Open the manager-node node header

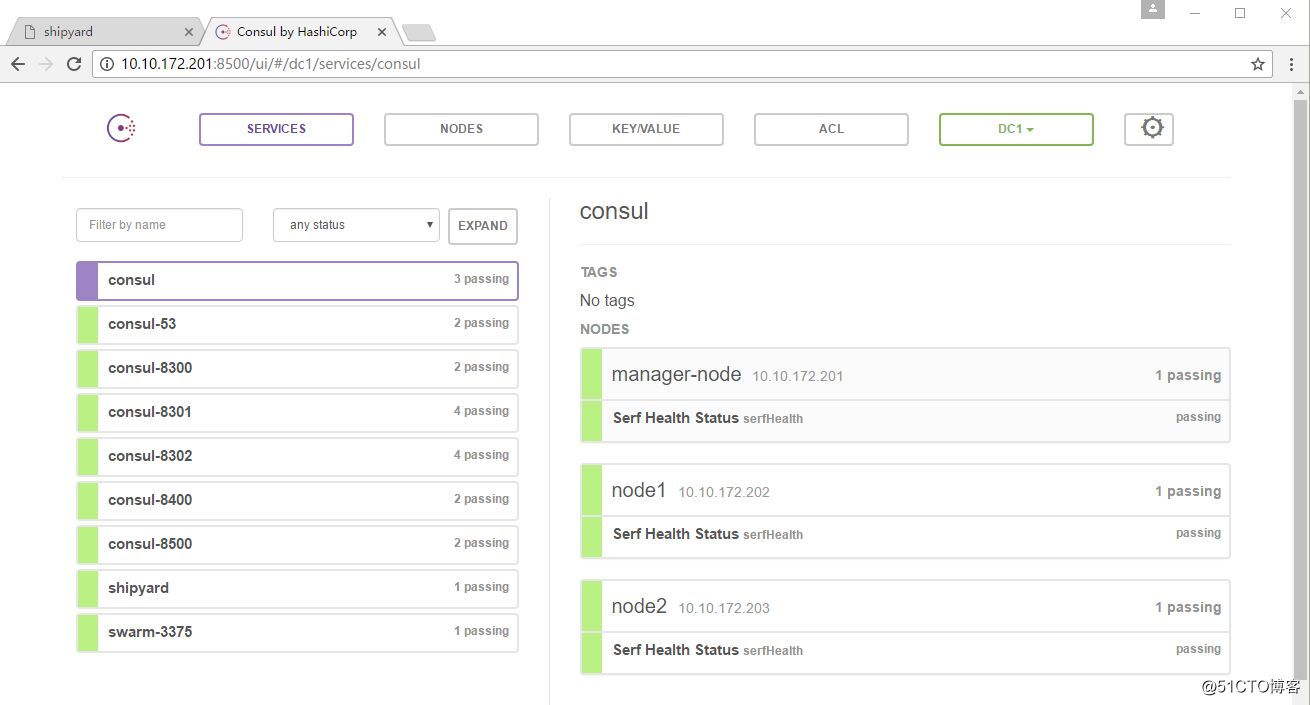point(905,375)
